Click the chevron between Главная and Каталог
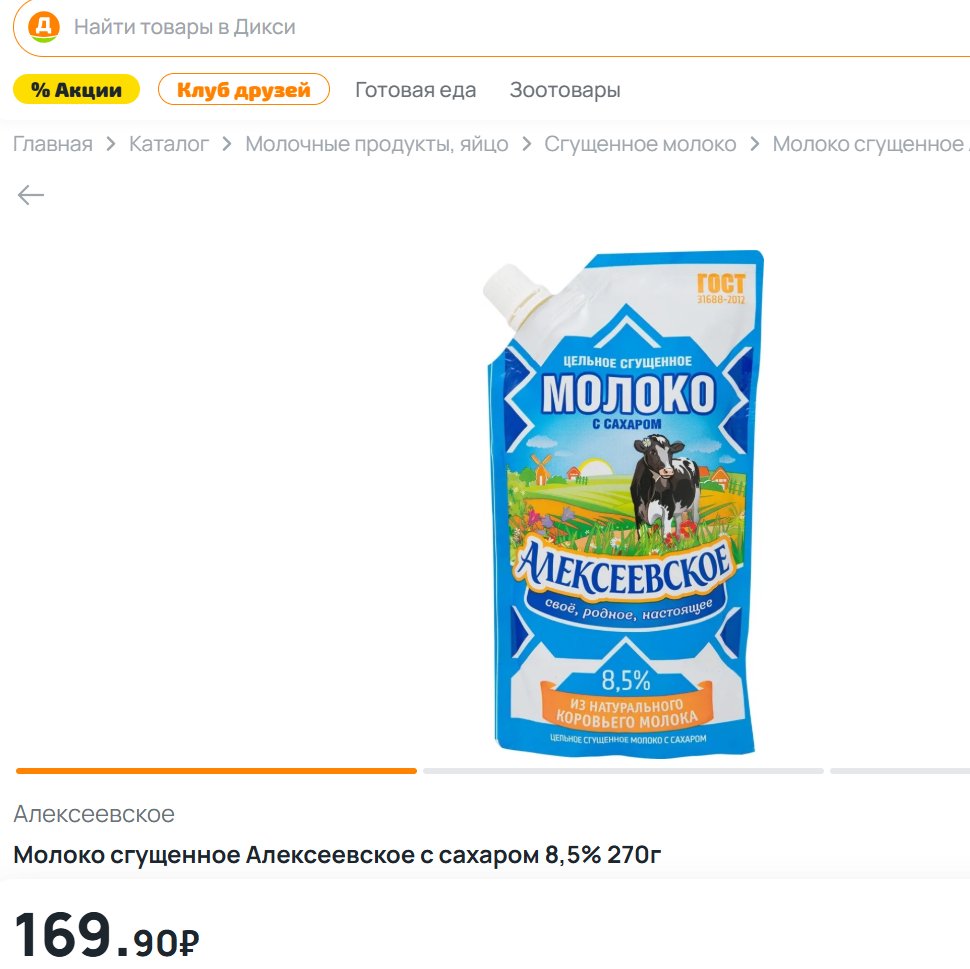Image resolution: width=970 pixels, height=969 pixels. tap(111, 144)
